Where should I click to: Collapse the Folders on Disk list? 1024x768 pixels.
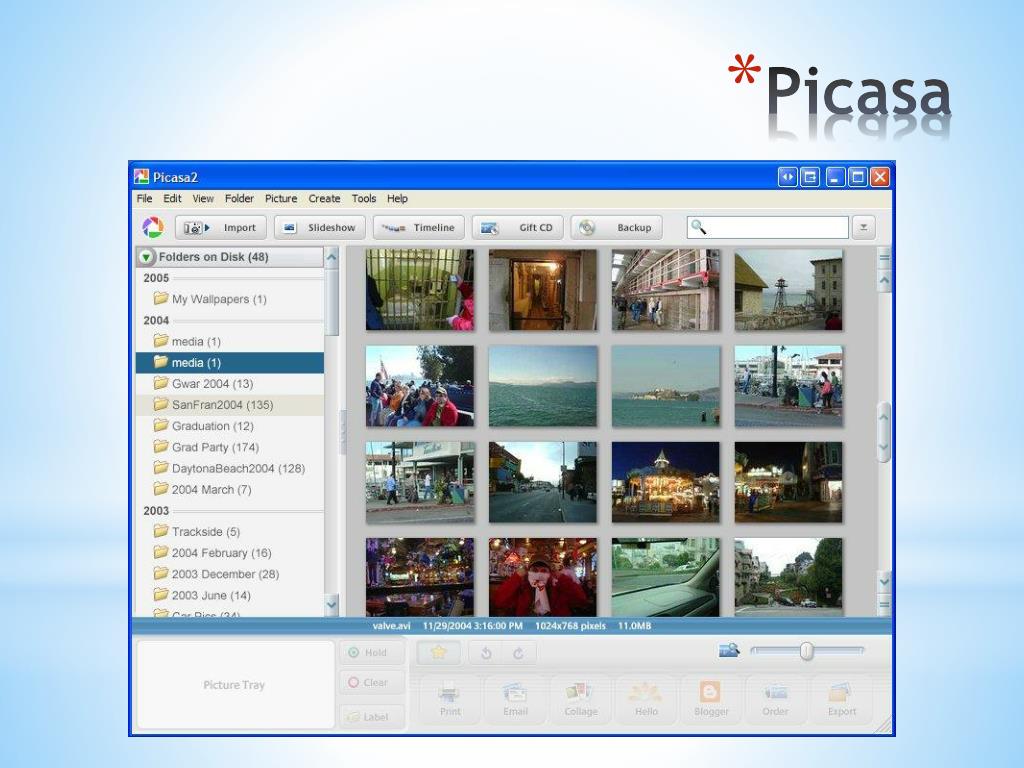pyautogui.click(x=146, y=257)
